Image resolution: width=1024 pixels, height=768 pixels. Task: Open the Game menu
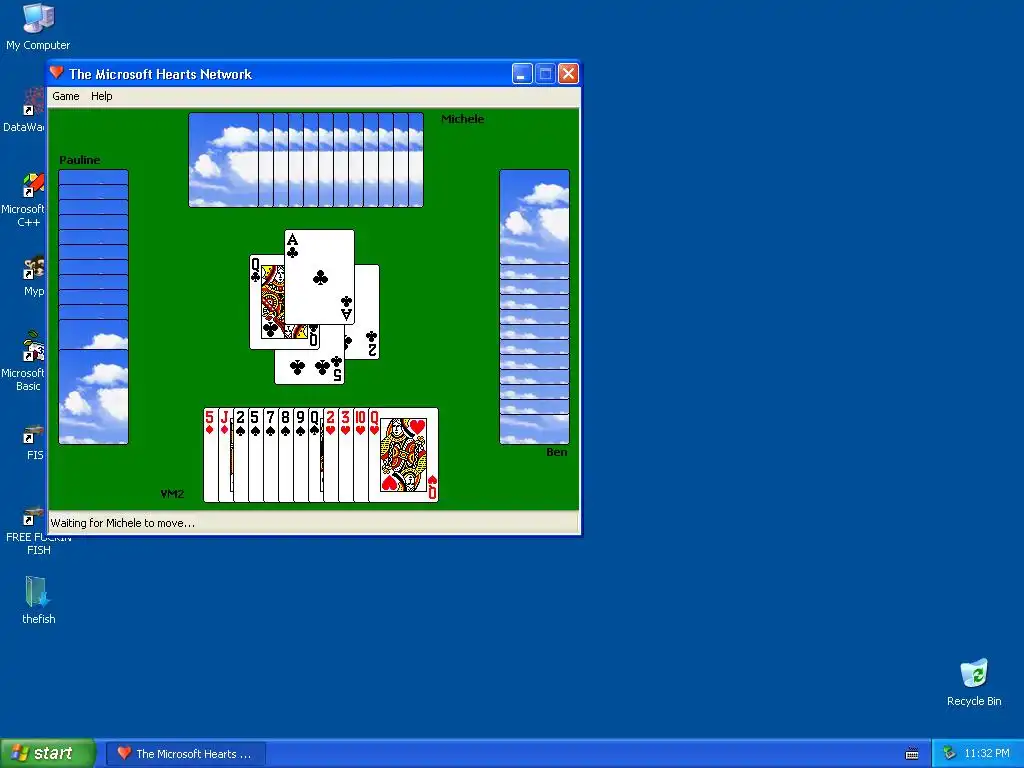tap(66, 96)
